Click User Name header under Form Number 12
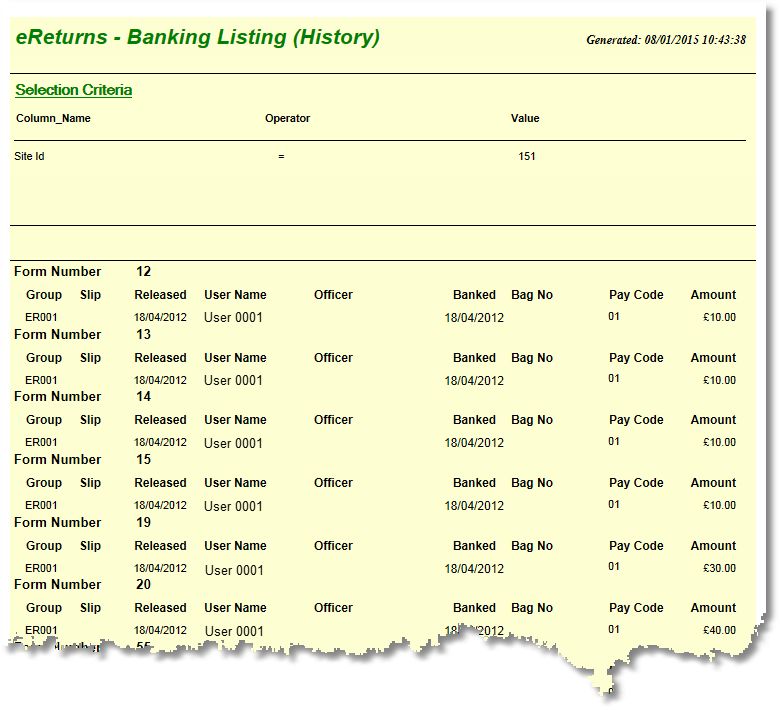The height and width of the screenshot is (710, 780). click(x=235, y=295)
